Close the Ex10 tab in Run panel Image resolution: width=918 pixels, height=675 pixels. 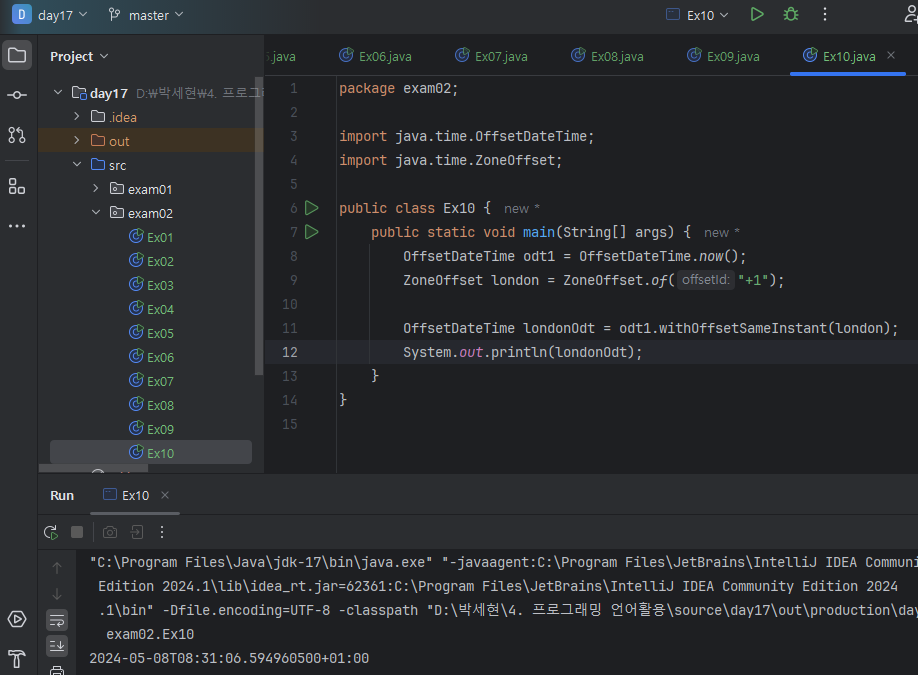click(165, 495)
